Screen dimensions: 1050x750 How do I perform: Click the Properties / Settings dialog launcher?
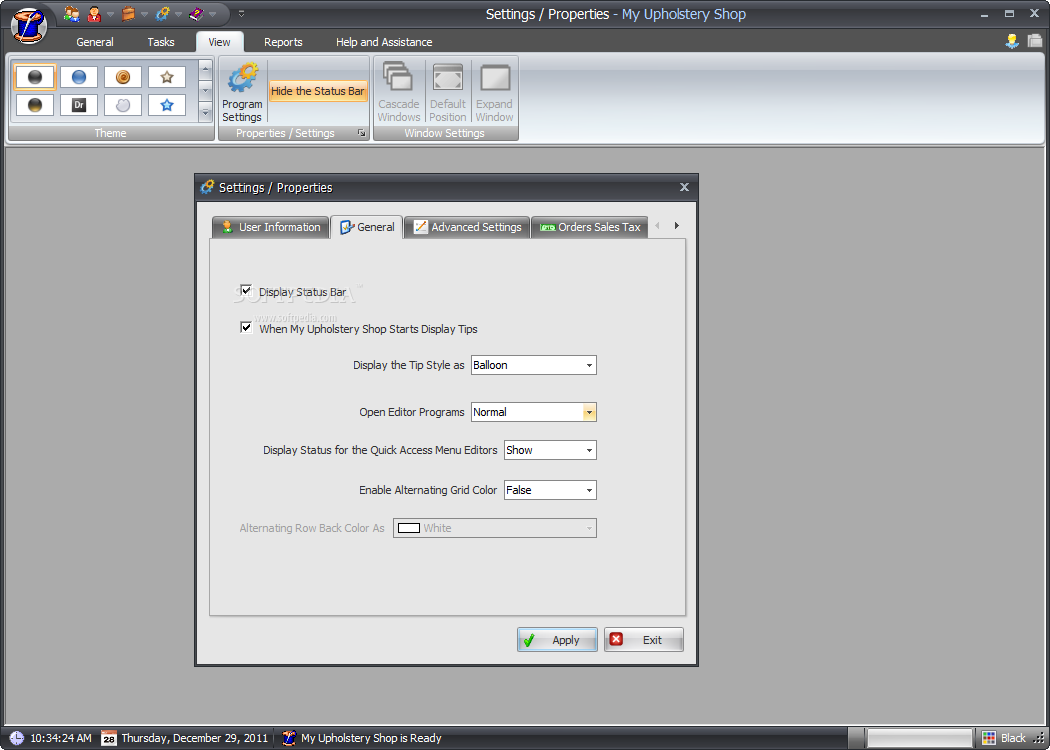tap(362, 133)
